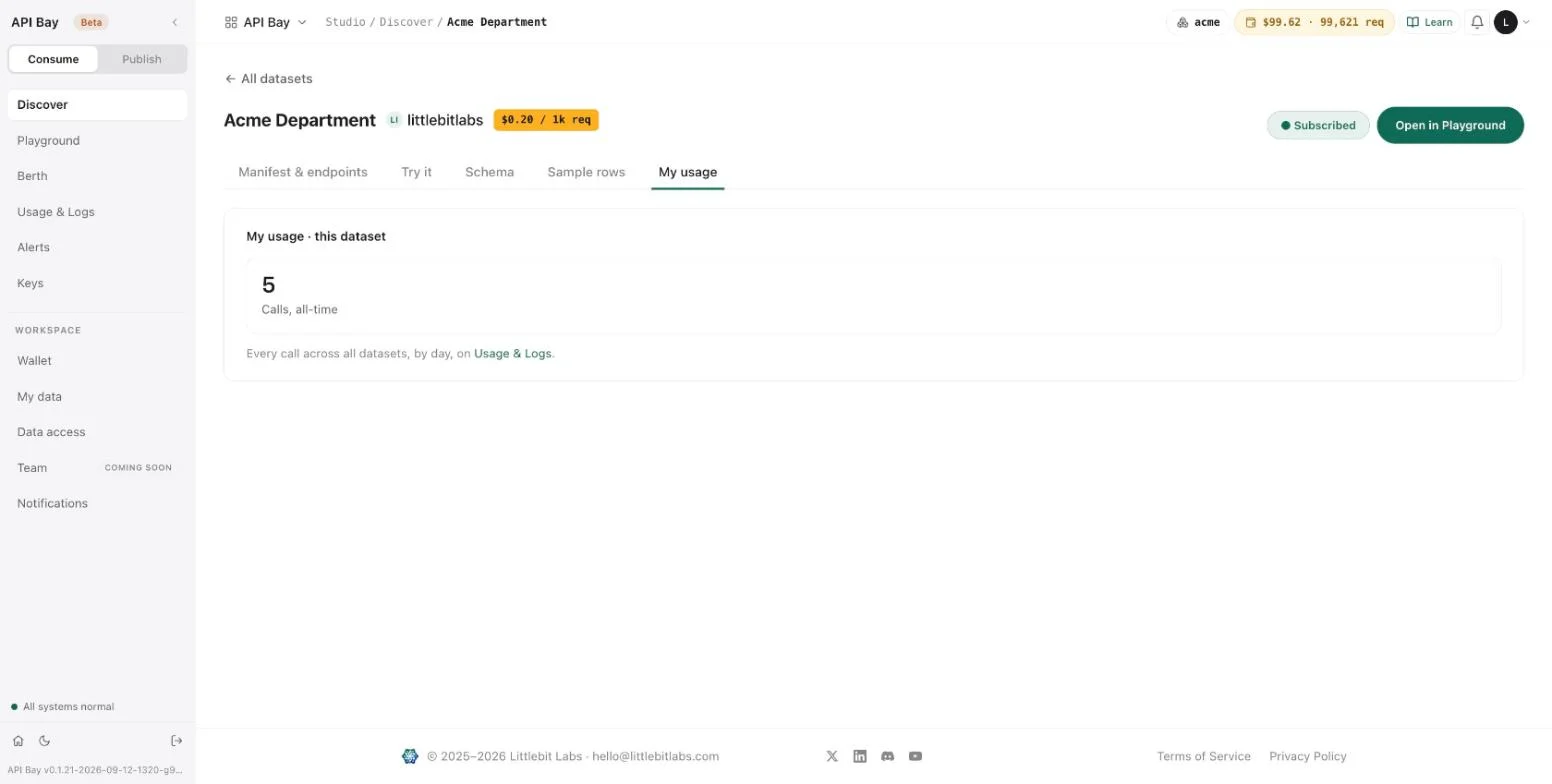Select Manifest & endpoints tab
The width and height of the screenshot is (1552, 784).
pos(303,172)
